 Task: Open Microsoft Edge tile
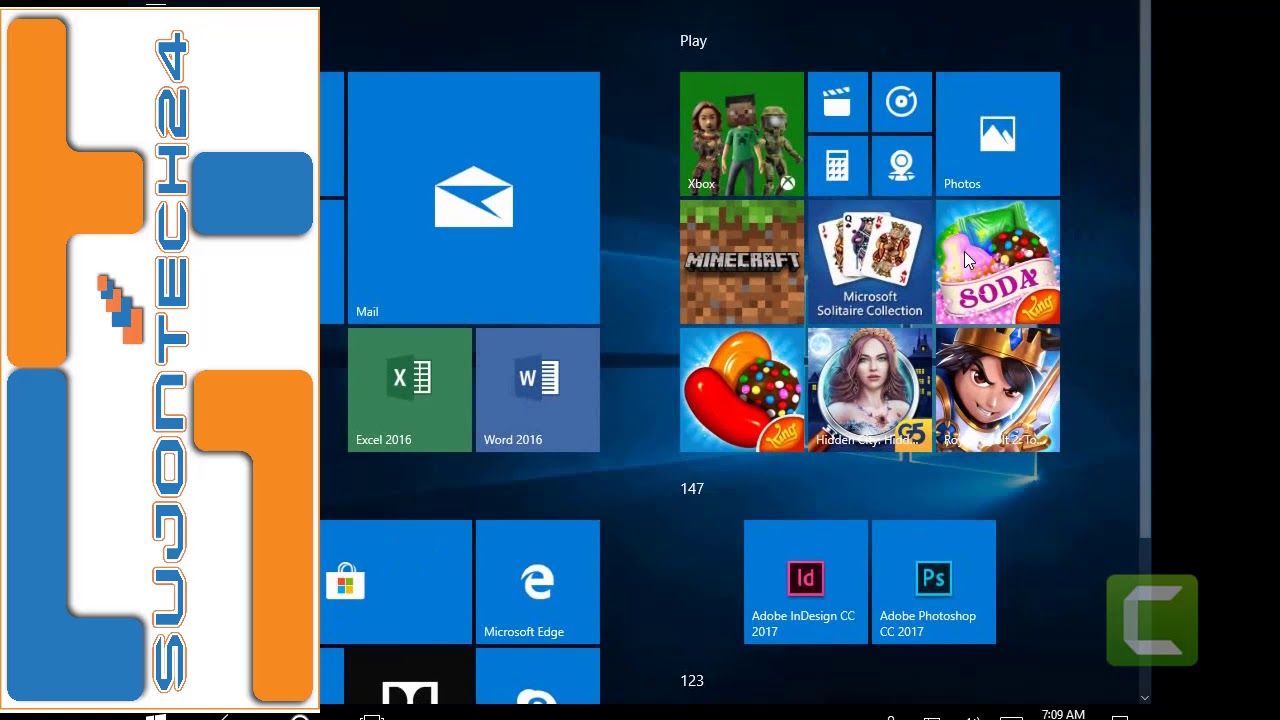tap(538, 582)
